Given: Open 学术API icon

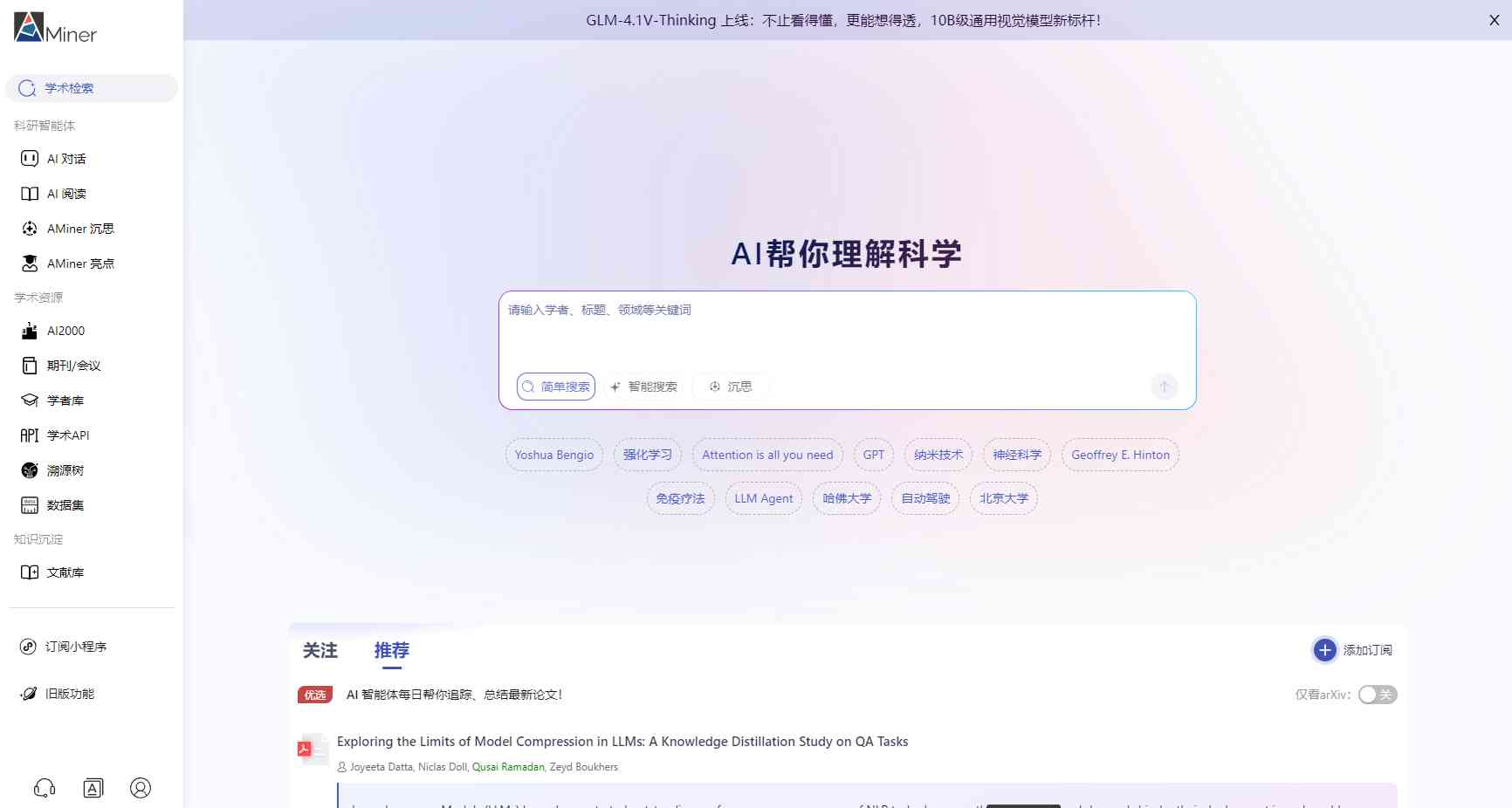Looking at the screenshot, I should click(x=30, y=435).
